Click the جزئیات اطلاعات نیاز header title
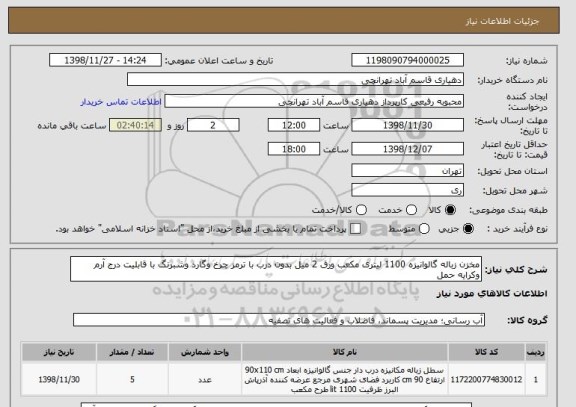The width and height of the screenshot is (576, 407). pos(502,21)
